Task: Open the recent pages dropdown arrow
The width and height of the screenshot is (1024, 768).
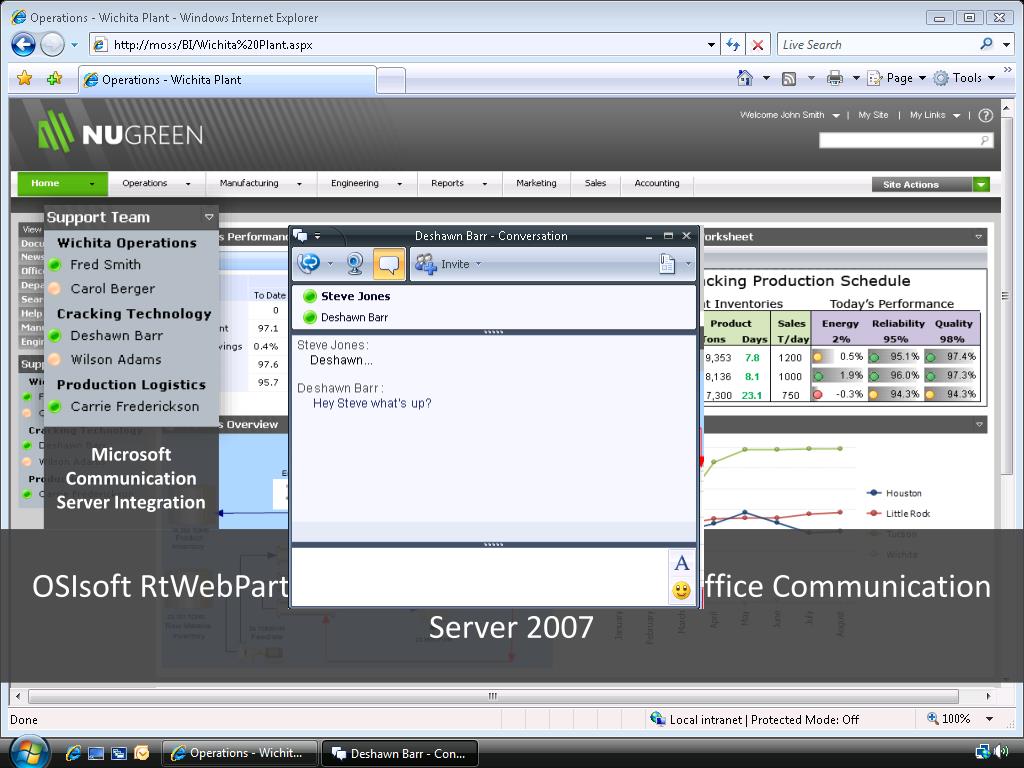Action: click(x=74, y=44)
